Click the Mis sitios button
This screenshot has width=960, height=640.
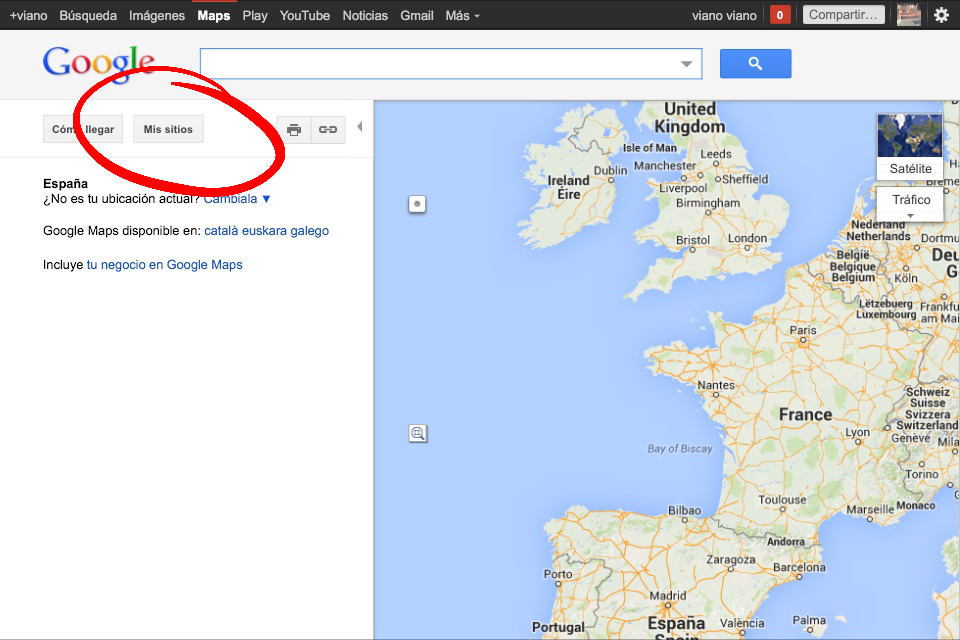(168, 129)
